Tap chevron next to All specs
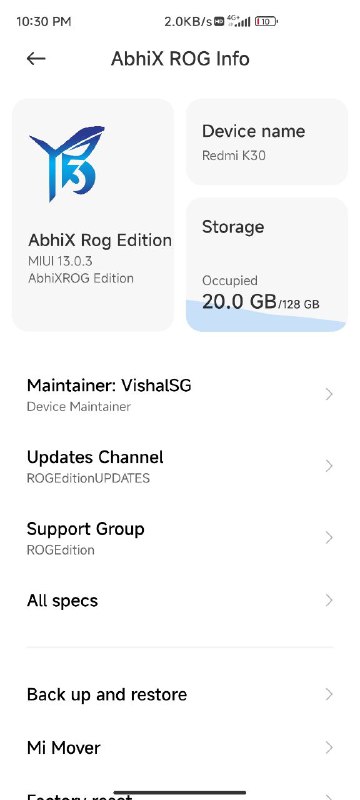This screenshot has width=360, height=800. click(x=329, y=601)
